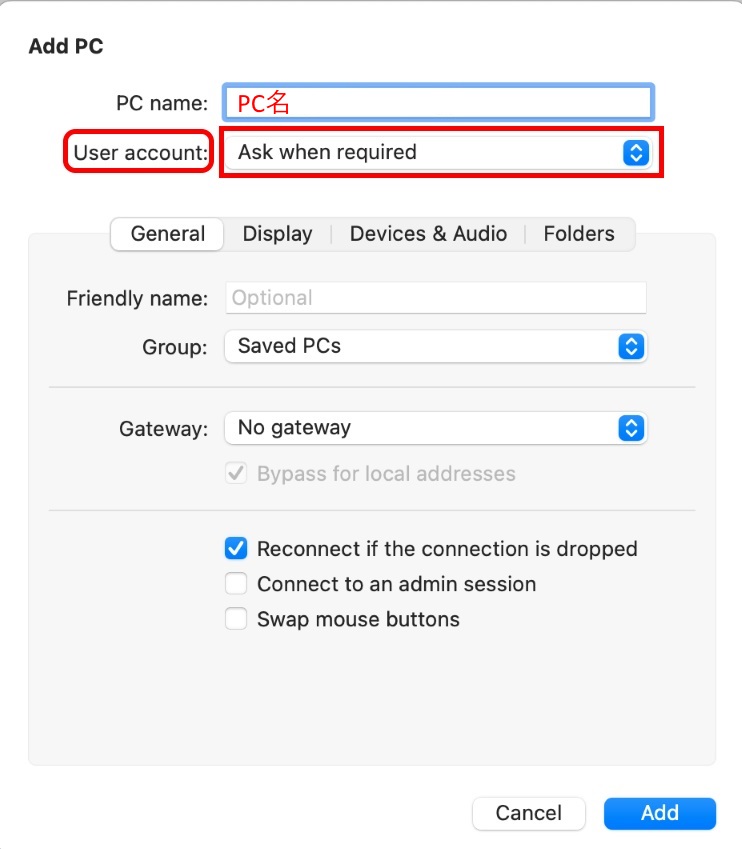
Task: Check the Swap mouse buttons option
Action: point(236,619)
